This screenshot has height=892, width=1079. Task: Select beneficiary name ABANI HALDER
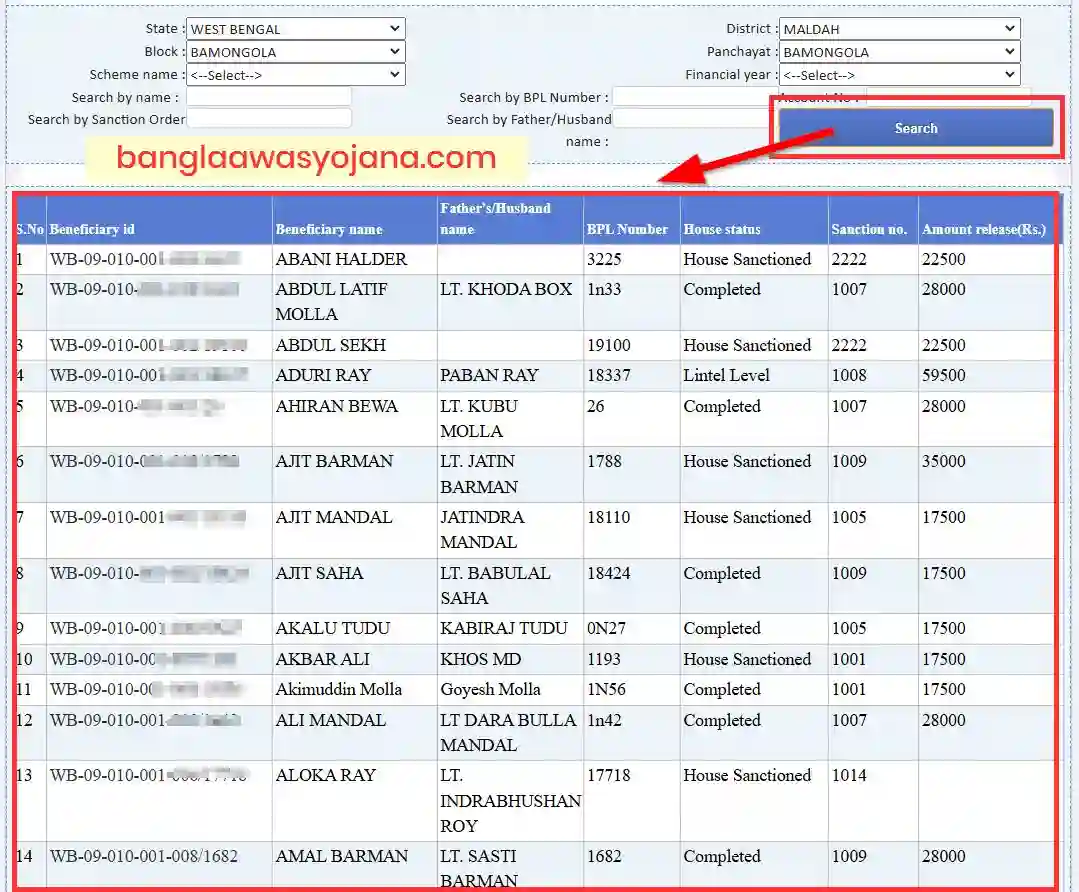click(341, 259)
